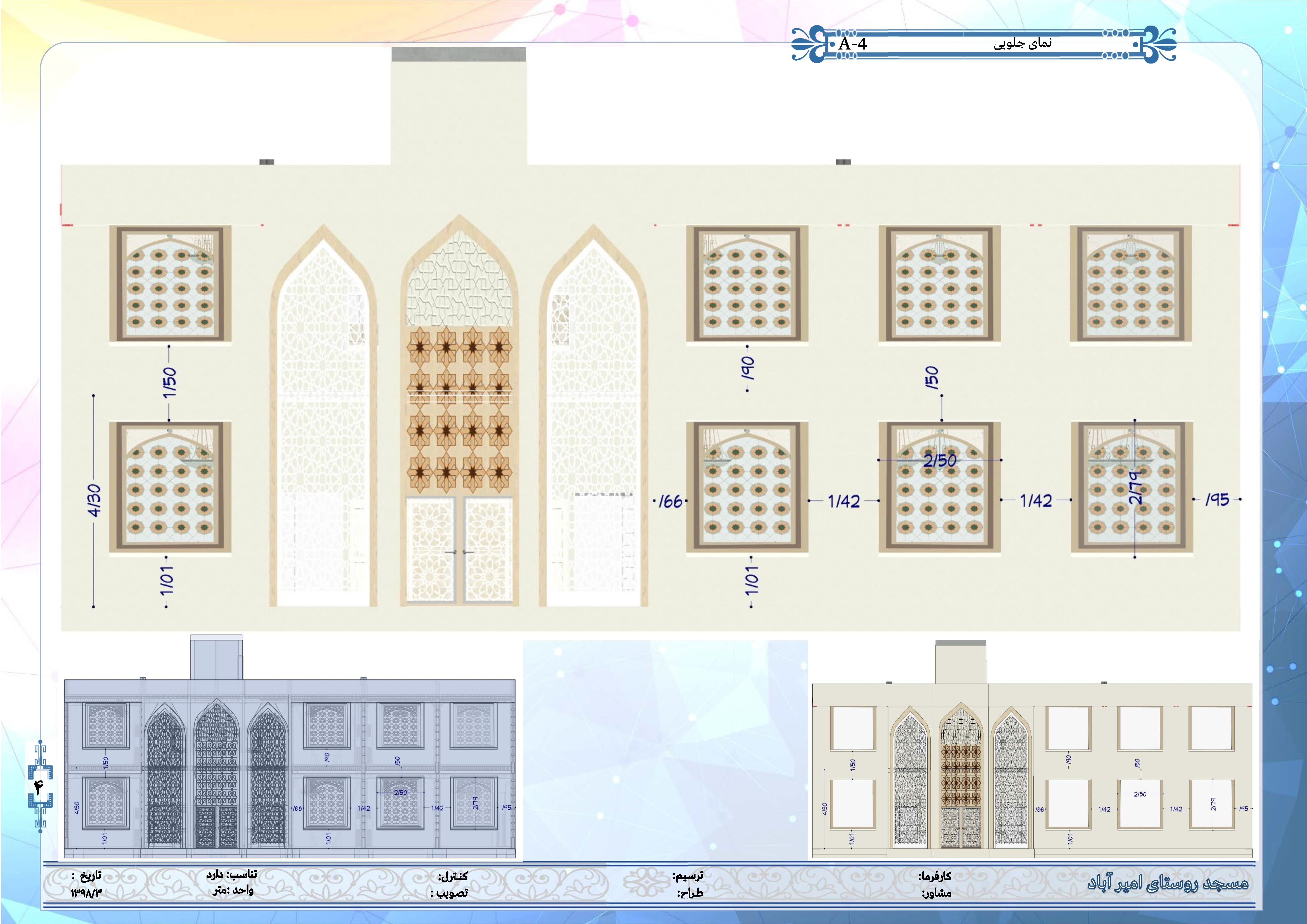The height and width of the screenshot is (924, 1307).
Task: Click the grey cap atop the central tower
Action: coord(459,55)
